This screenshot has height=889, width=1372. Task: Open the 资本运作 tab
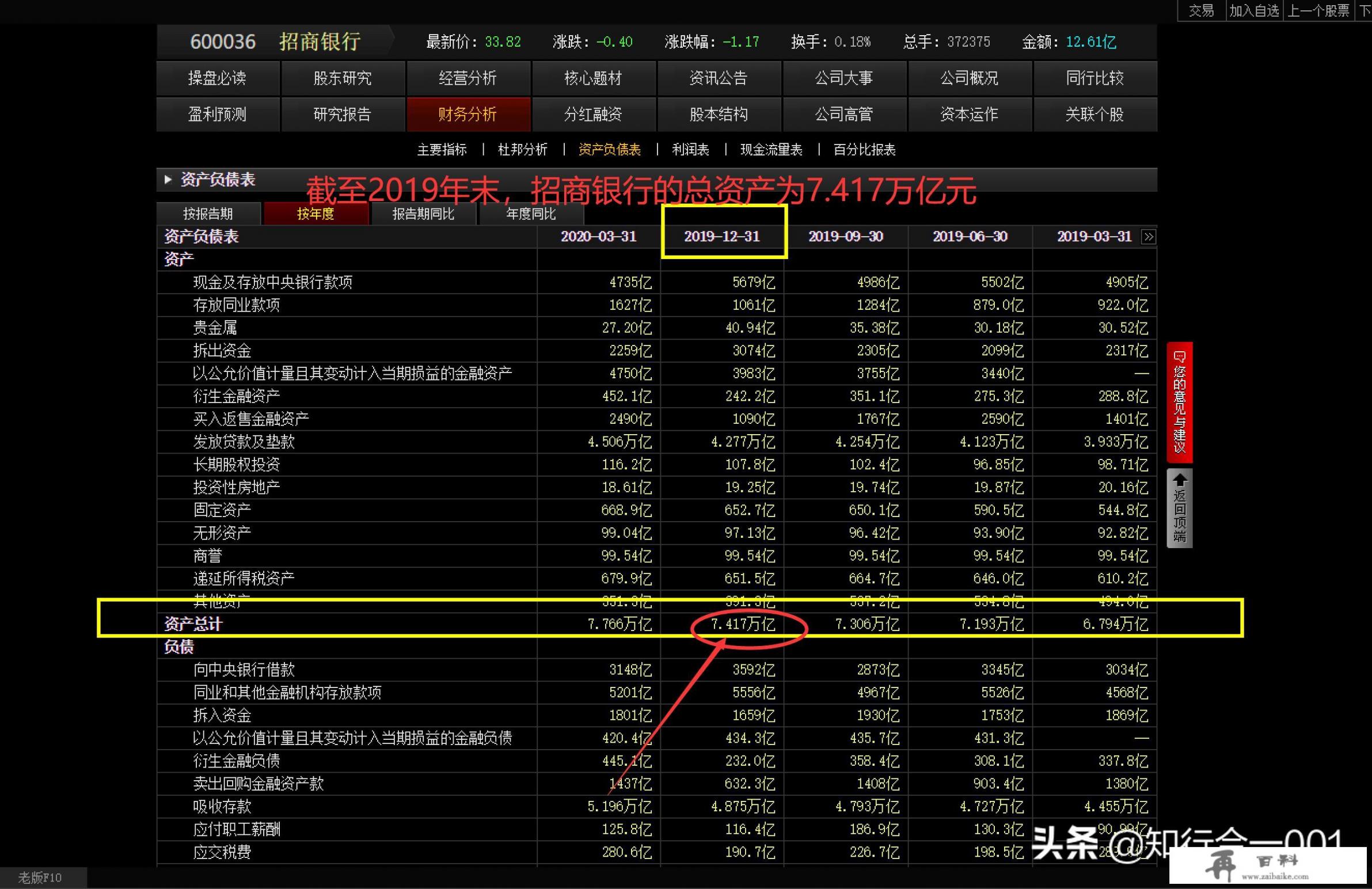[969, 114]
